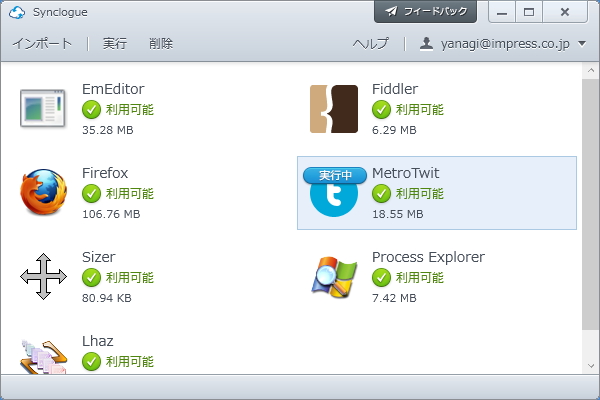
Task: Minimize the Synclogue window
Action: click(x=502, y=12)
